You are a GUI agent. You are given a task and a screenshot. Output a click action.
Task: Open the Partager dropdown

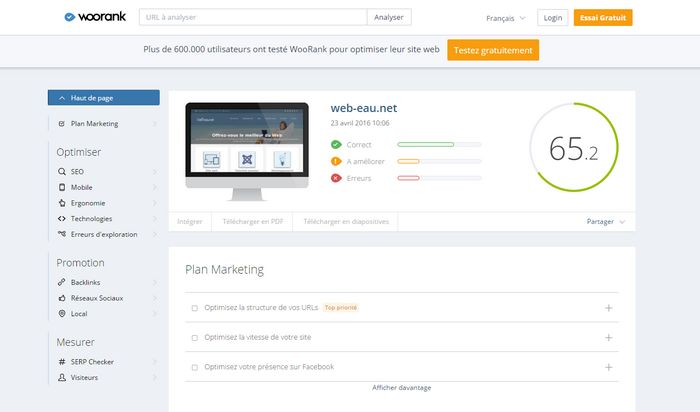[x=605, y=221]
